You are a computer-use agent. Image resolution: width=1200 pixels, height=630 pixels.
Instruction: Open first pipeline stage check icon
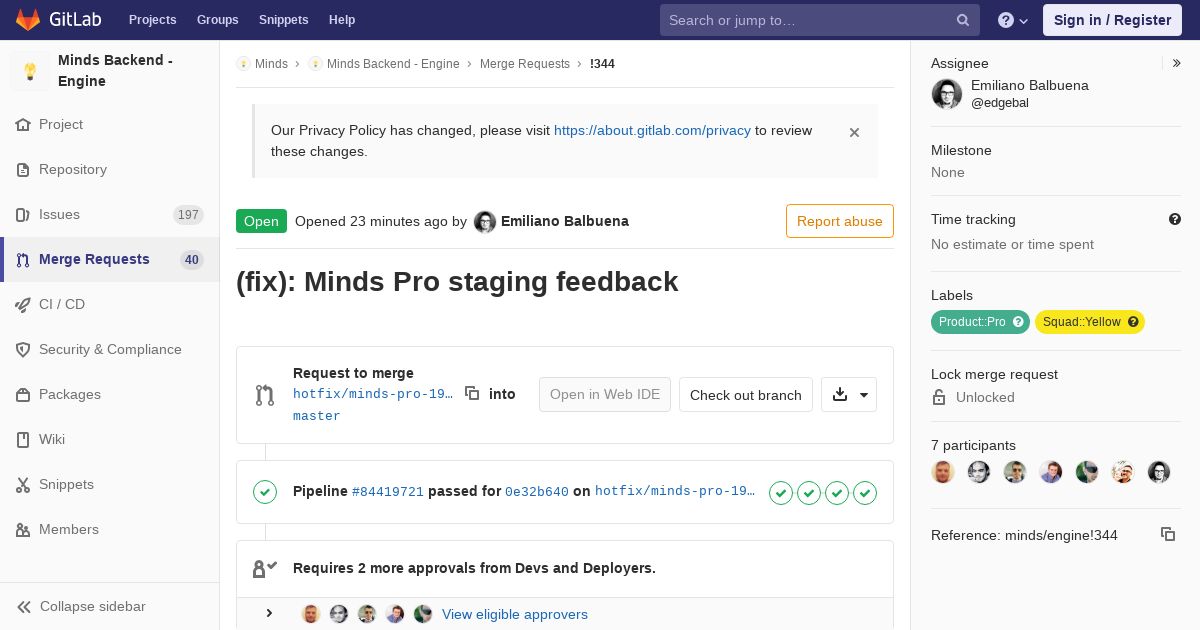[781, 492]
